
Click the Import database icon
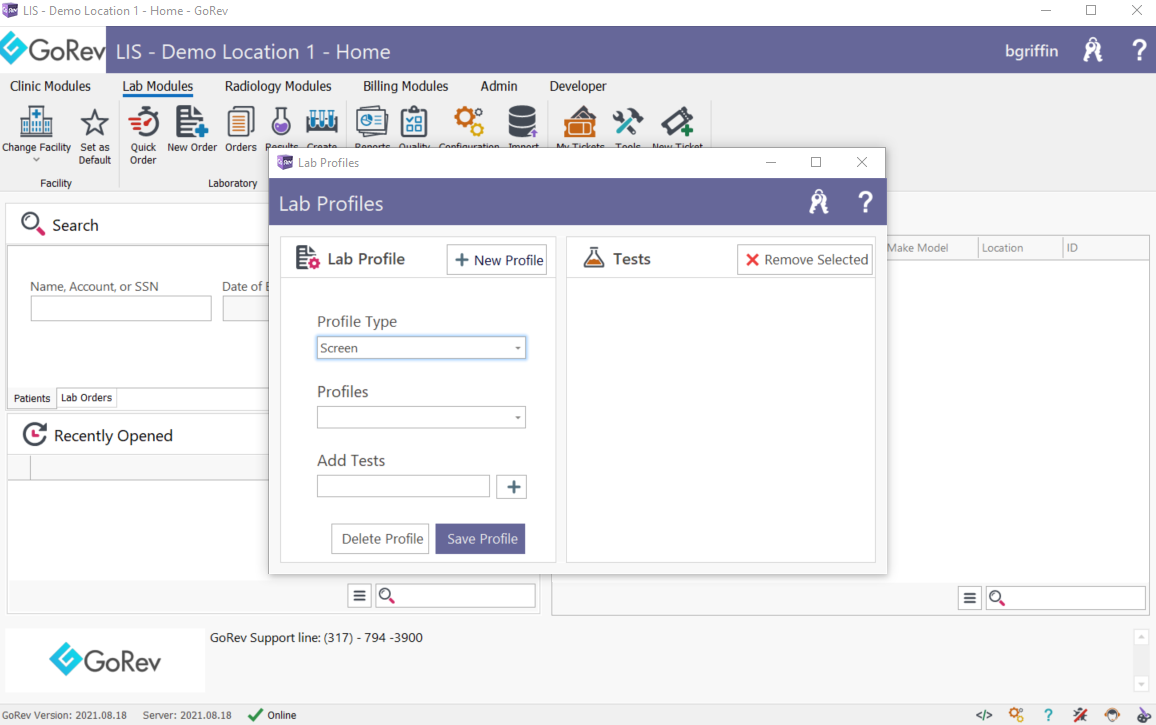[x=523, y=122]
